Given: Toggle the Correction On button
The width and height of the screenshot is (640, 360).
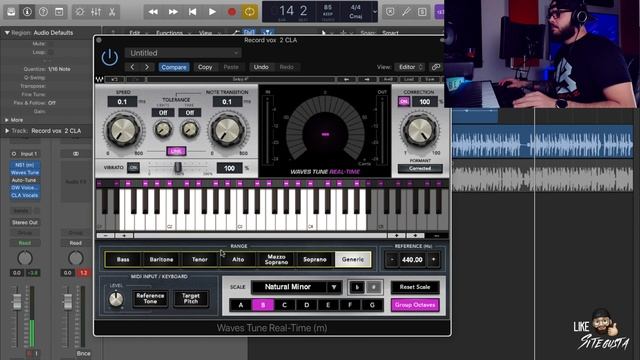Looking at the screenshot, I should [404, 102].
